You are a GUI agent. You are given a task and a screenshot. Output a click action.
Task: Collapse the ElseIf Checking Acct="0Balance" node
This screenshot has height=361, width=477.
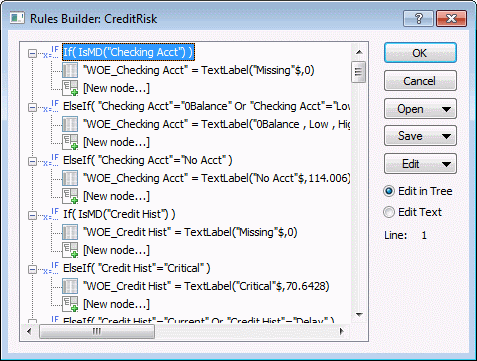pos(32,107)
